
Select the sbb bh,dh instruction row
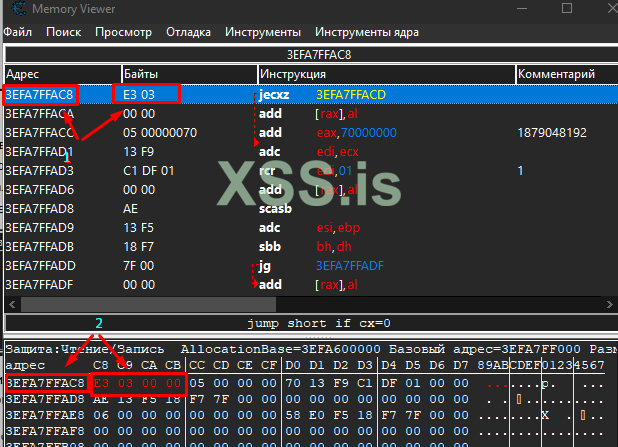pyautogui.click(x=311, y=246)
